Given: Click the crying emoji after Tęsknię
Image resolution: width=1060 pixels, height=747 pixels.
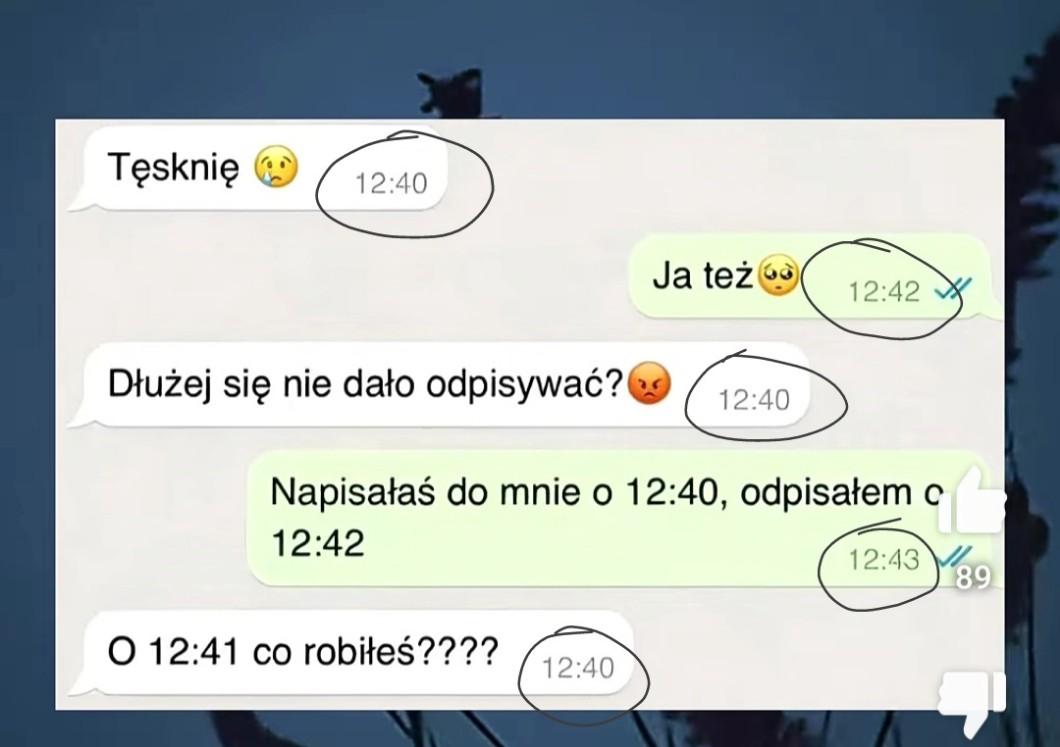Looking at the screenshot, I should [x=276, y=166].
